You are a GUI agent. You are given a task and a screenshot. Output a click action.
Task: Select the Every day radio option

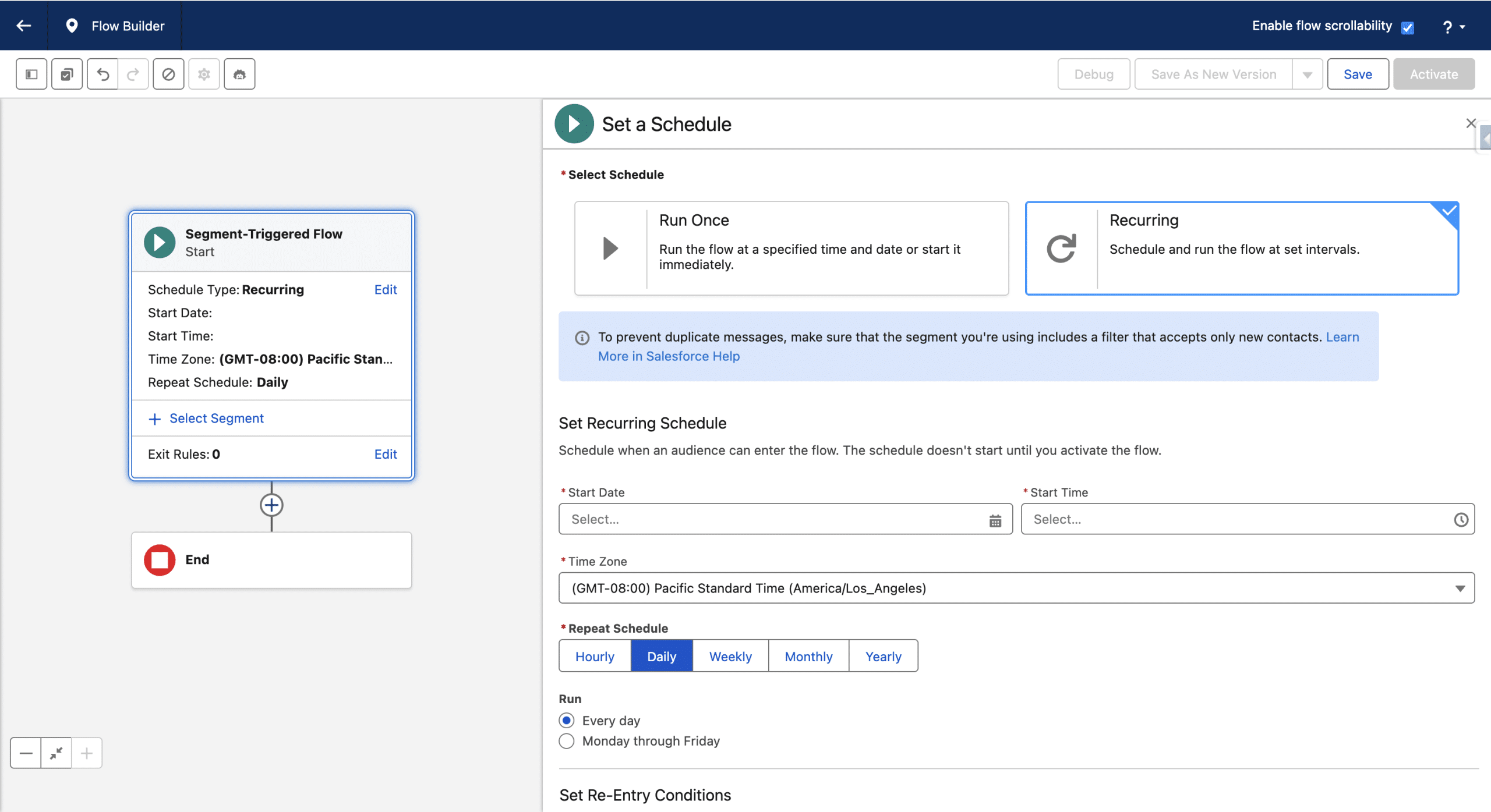(x=567, y=721)
